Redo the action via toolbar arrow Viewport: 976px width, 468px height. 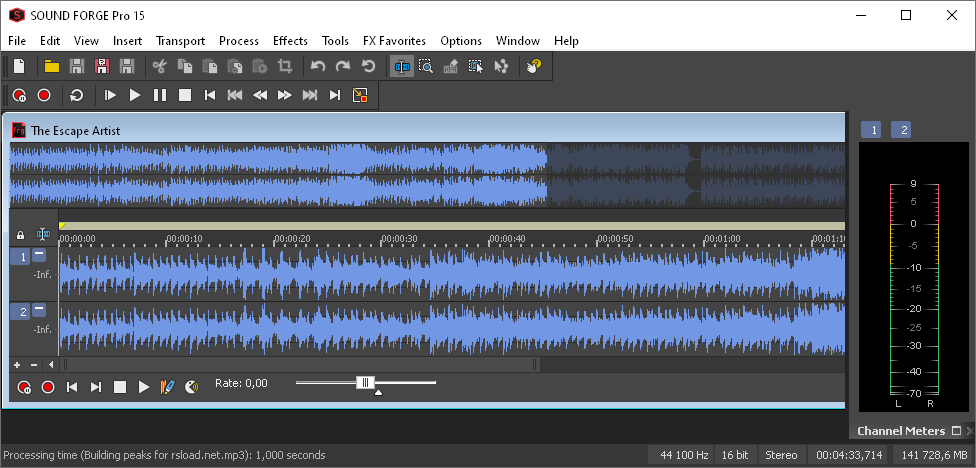[343, 66]
